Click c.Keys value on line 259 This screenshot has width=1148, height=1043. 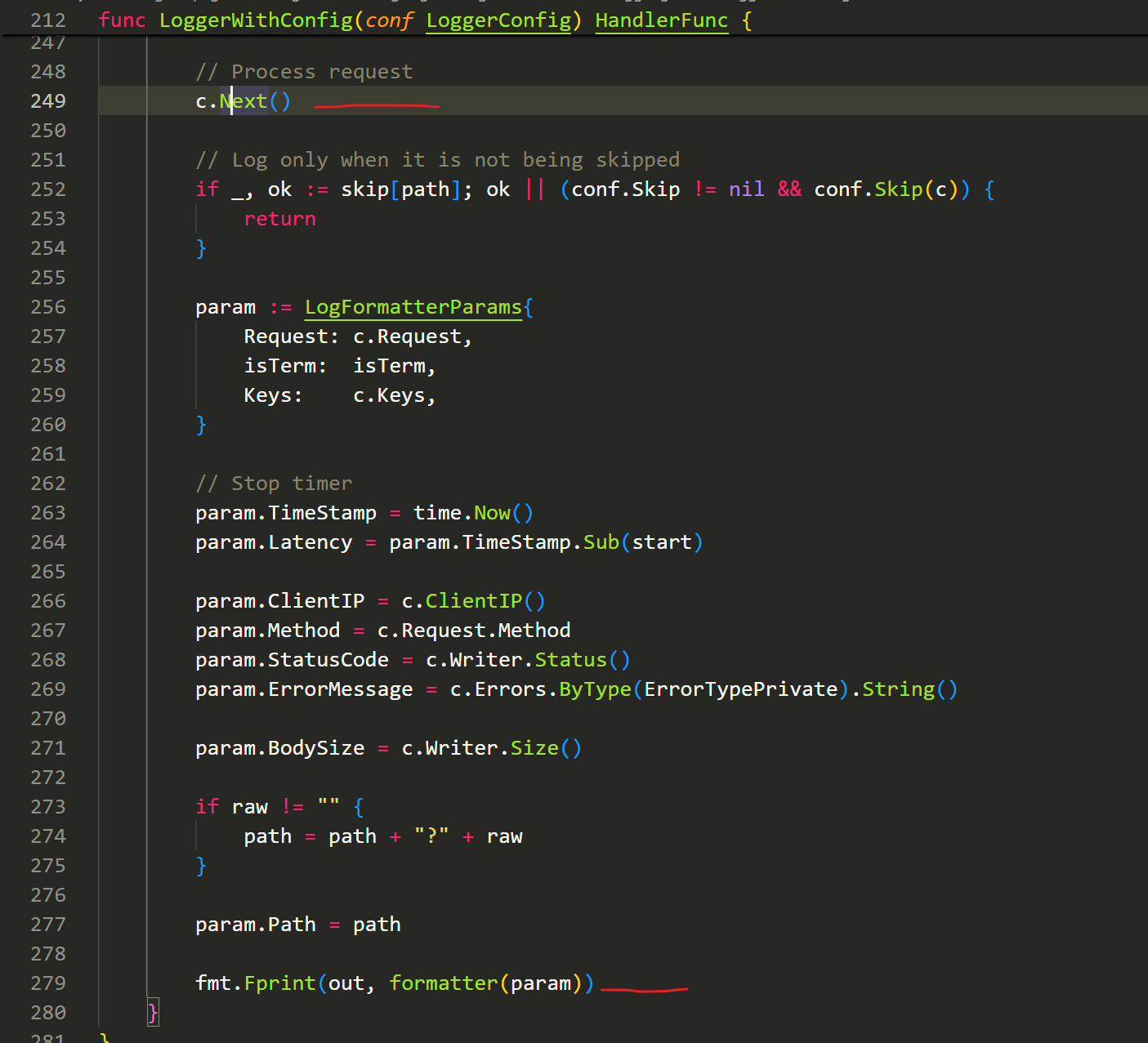389,395
